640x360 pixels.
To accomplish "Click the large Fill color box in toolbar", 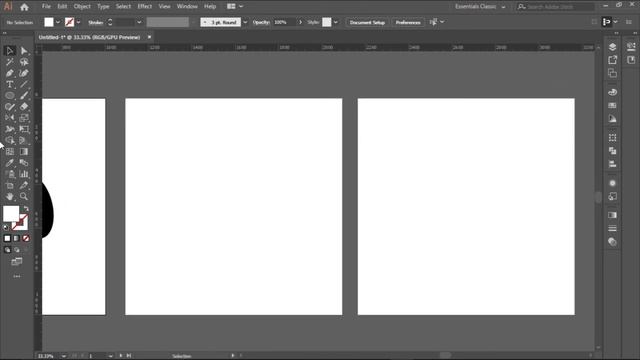I will coord(11,213).
